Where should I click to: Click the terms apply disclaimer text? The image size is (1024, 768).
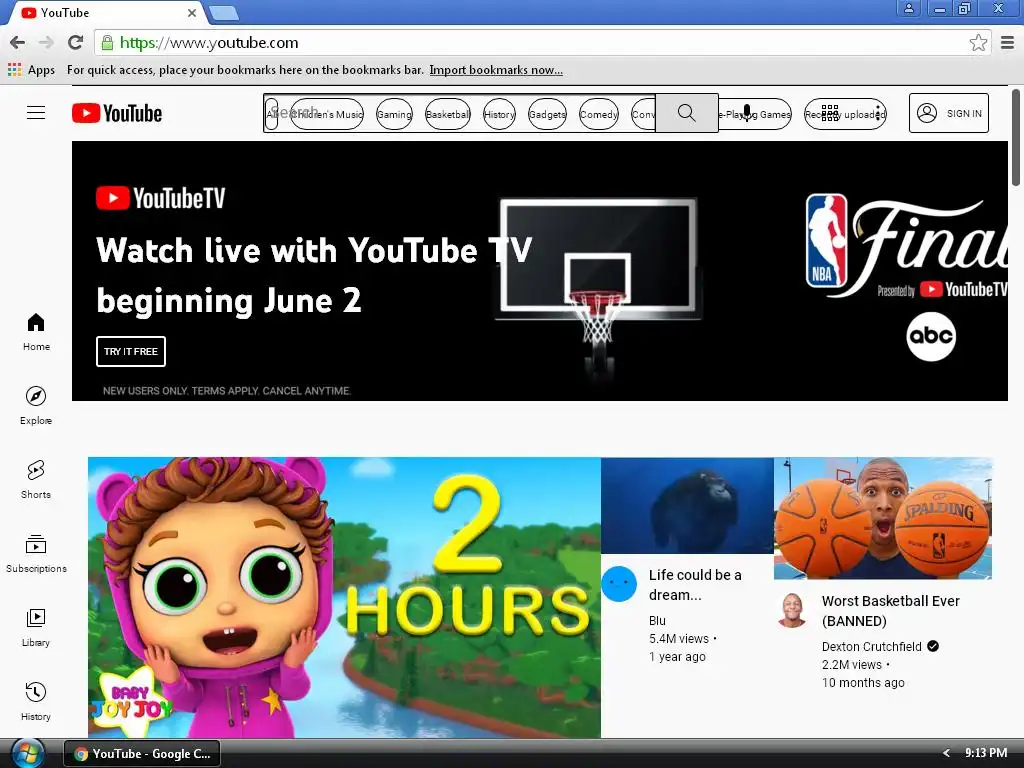pyautogui.click(x=227, y=391)
